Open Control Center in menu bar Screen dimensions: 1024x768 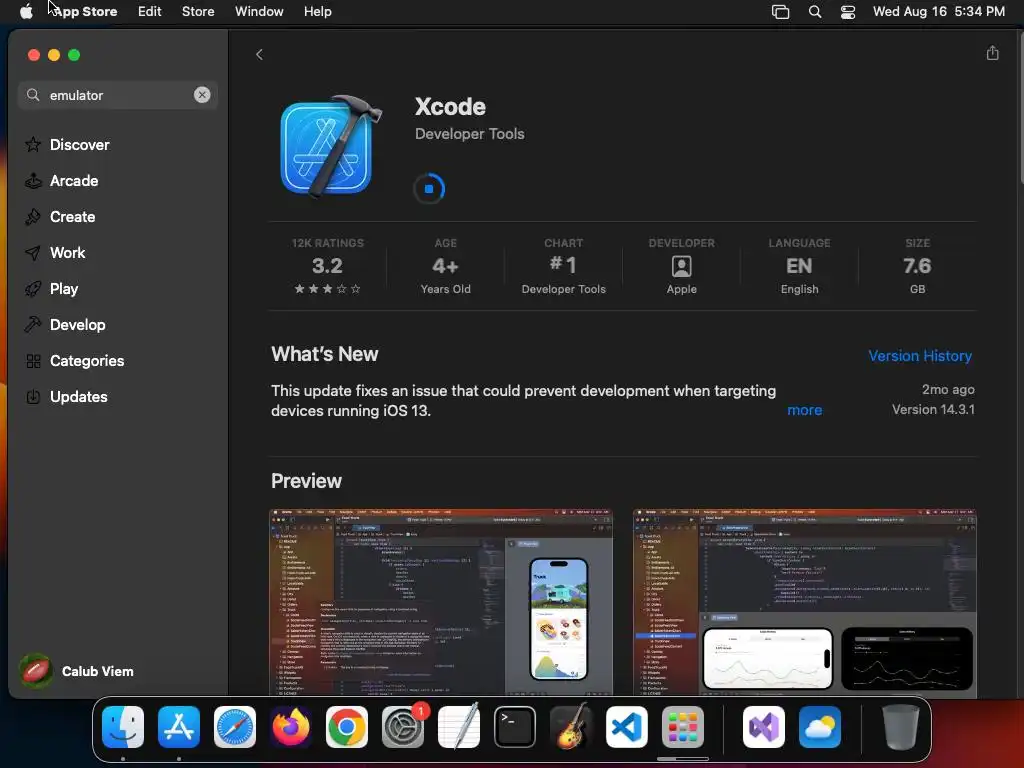[848, 12]
